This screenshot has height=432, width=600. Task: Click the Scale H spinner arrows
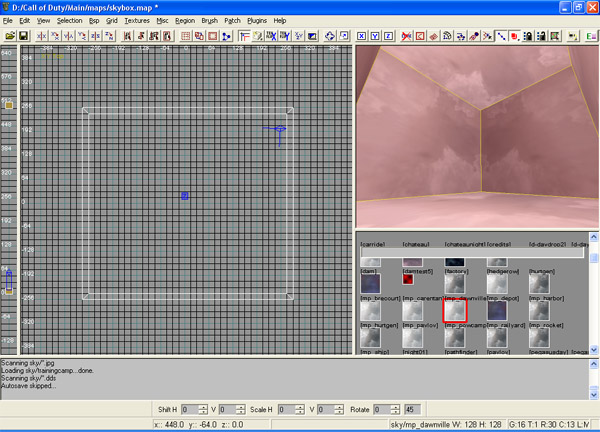pos(300,409)
